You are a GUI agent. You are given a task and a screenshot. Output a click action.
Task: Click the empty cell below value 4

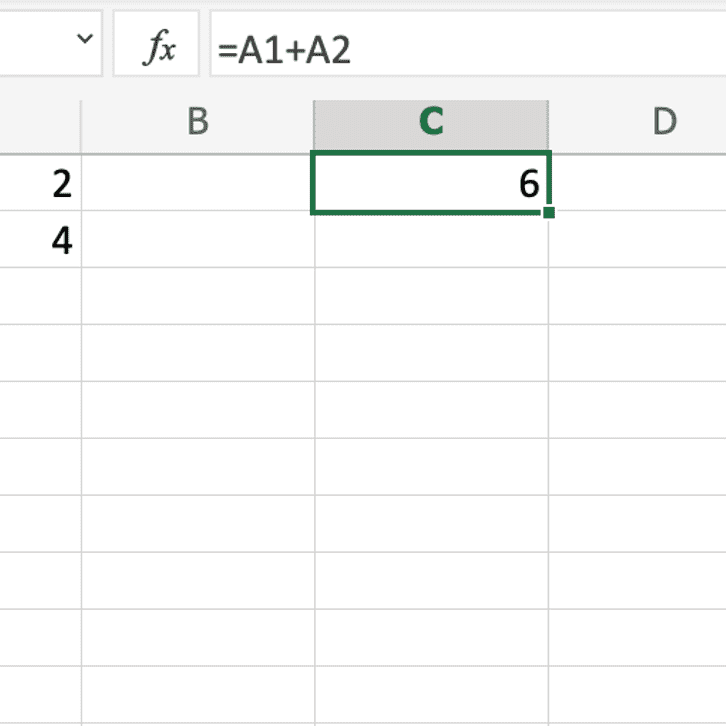tap(40, 295)
